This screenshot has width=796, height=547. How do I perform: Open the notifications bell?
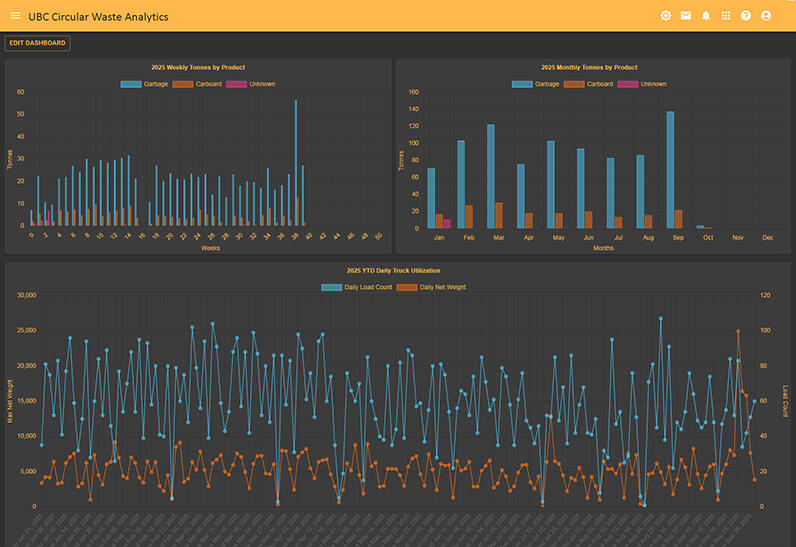point(706,16)
